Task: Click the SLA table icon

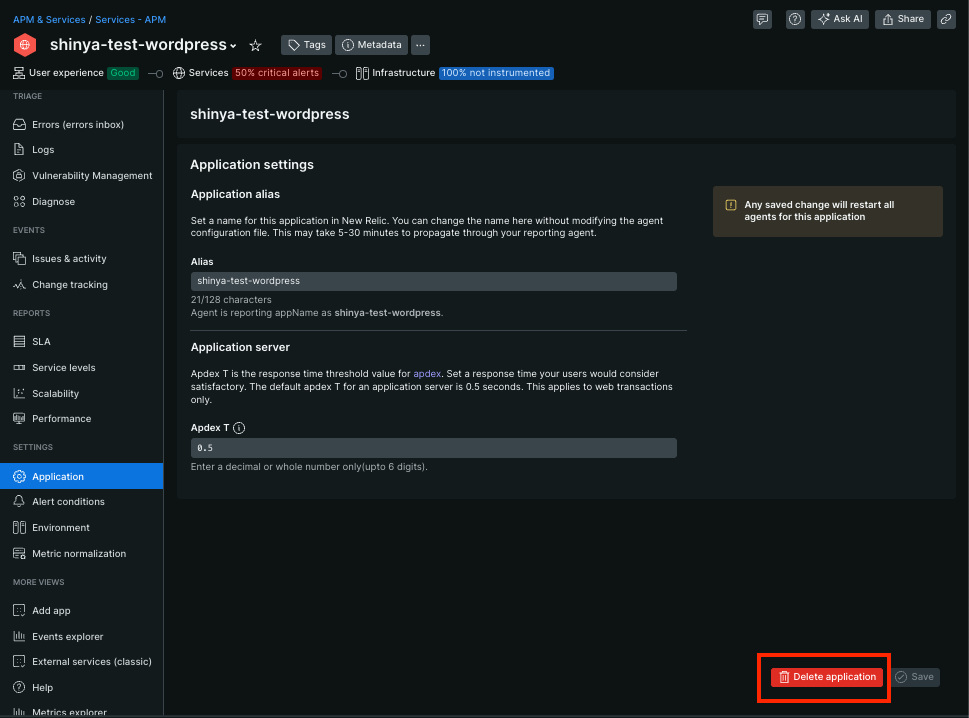Action: coord(19,341)
